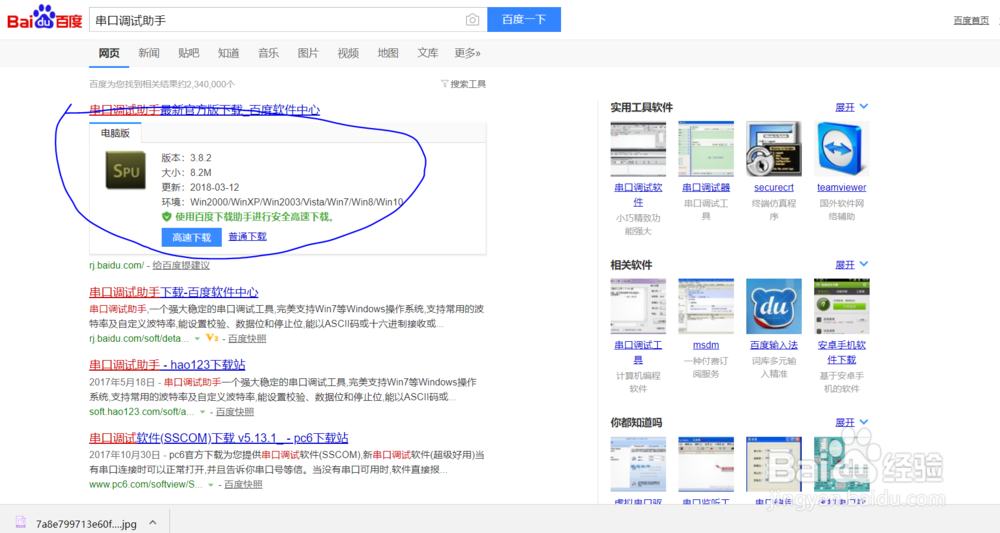Open the 串口调试器 thumbnail image
Image resolution: width=1000 pixels, height=533 pixels.
706,149
